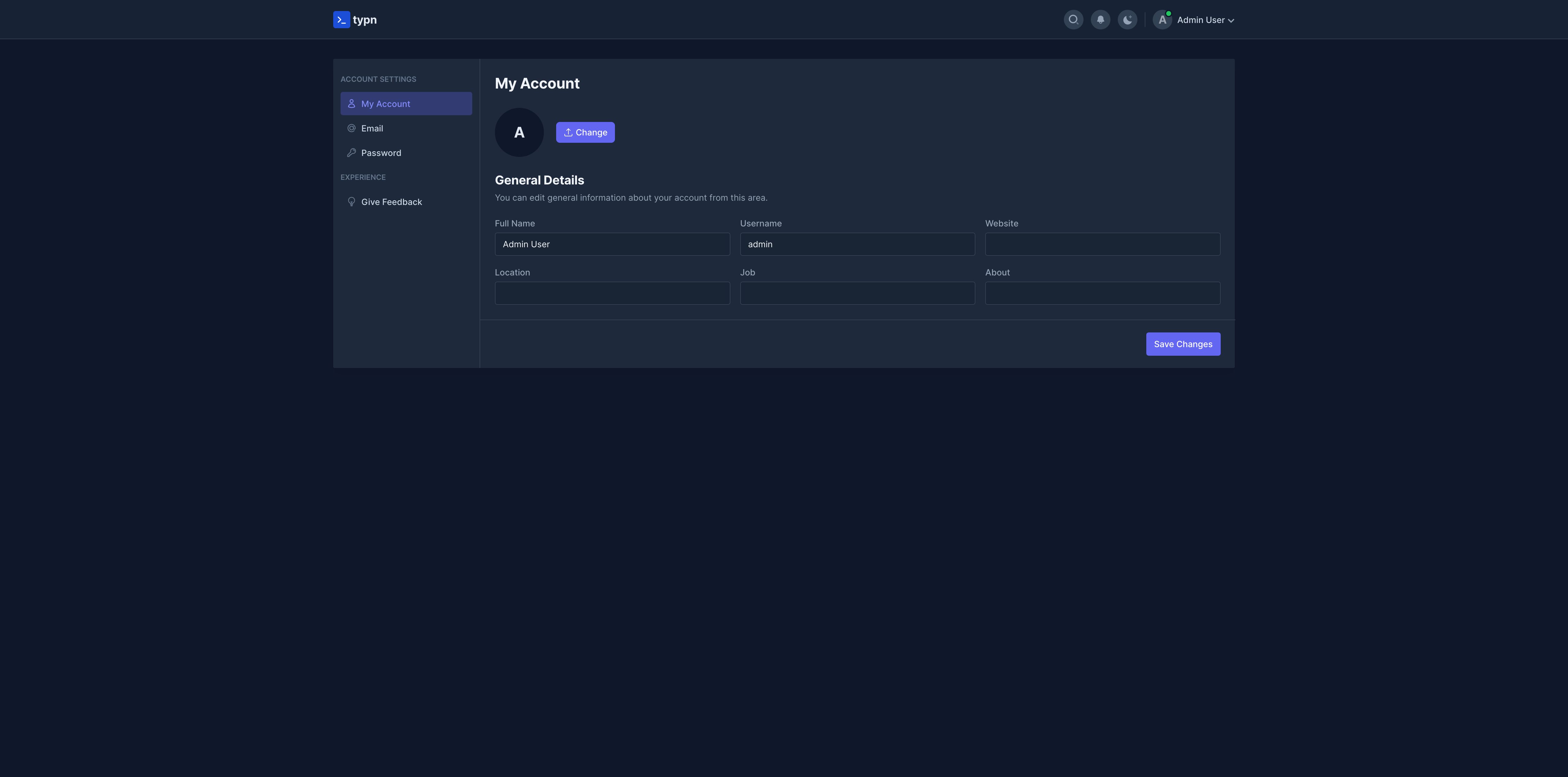Viewport: 1568px width, 777px height.
Task: Click the typn logo icon
Action: click(x=341, y=20)
